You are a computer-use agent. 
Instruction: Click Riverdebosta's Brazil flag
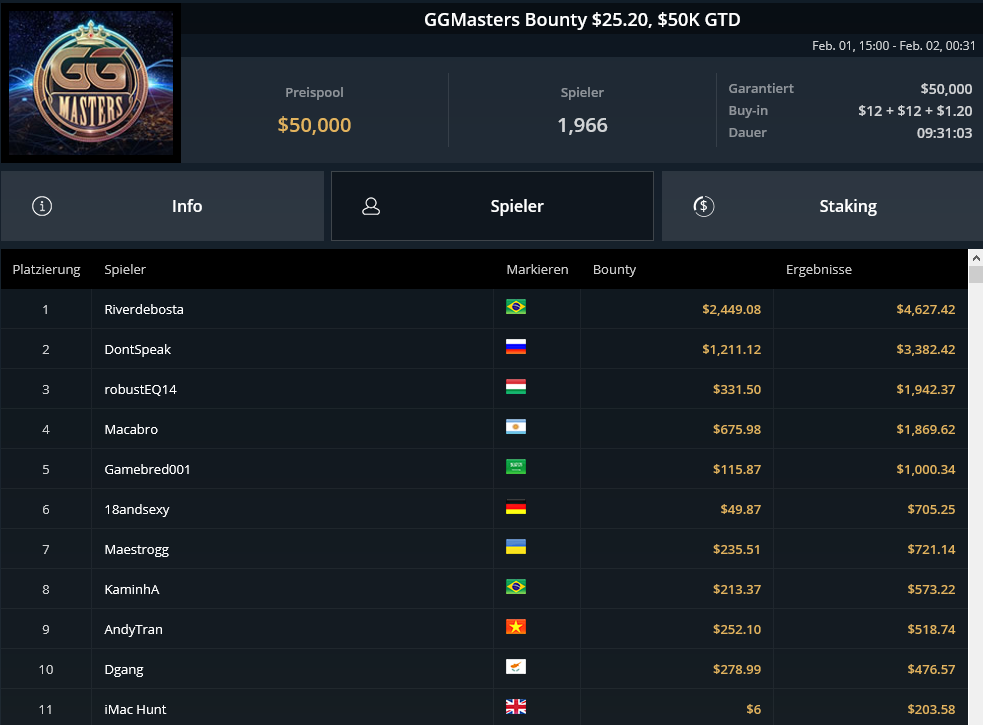pos(516,307)
